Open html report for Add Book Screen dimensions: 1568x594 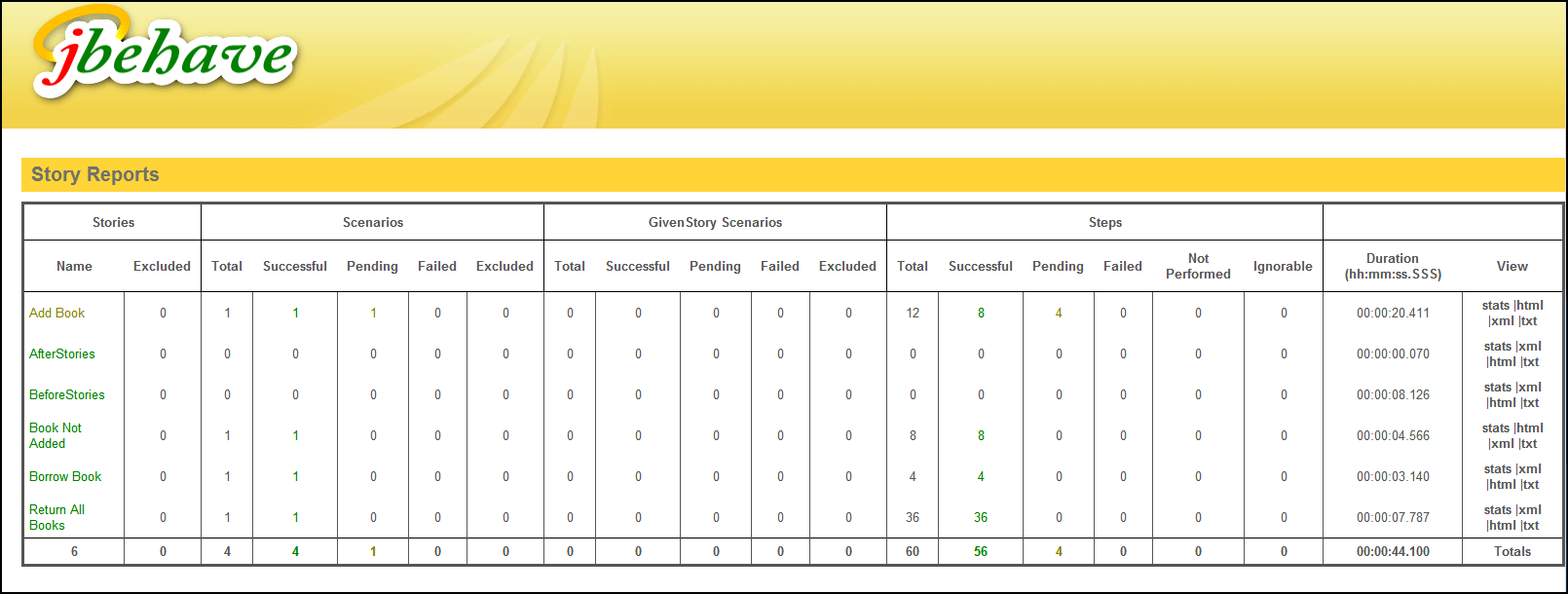(1530, 306)
